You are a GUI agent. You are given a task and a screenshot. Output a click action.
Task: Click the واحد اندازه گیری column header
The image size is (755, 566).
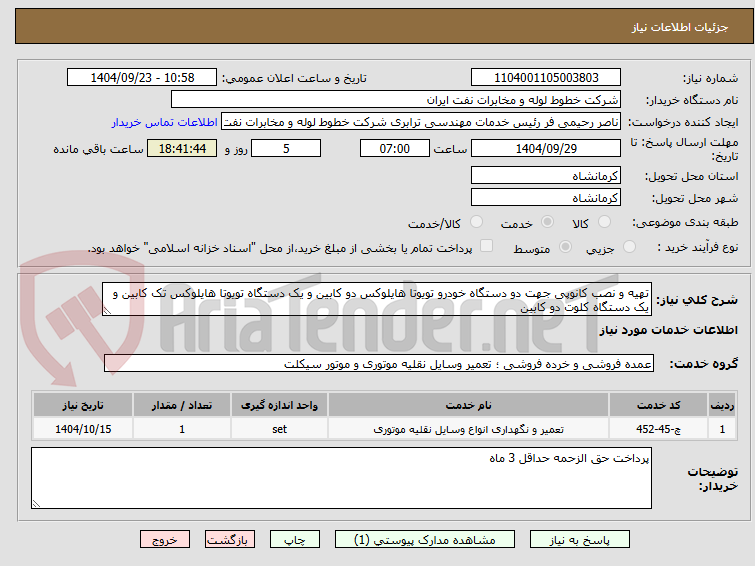(279, 405)
